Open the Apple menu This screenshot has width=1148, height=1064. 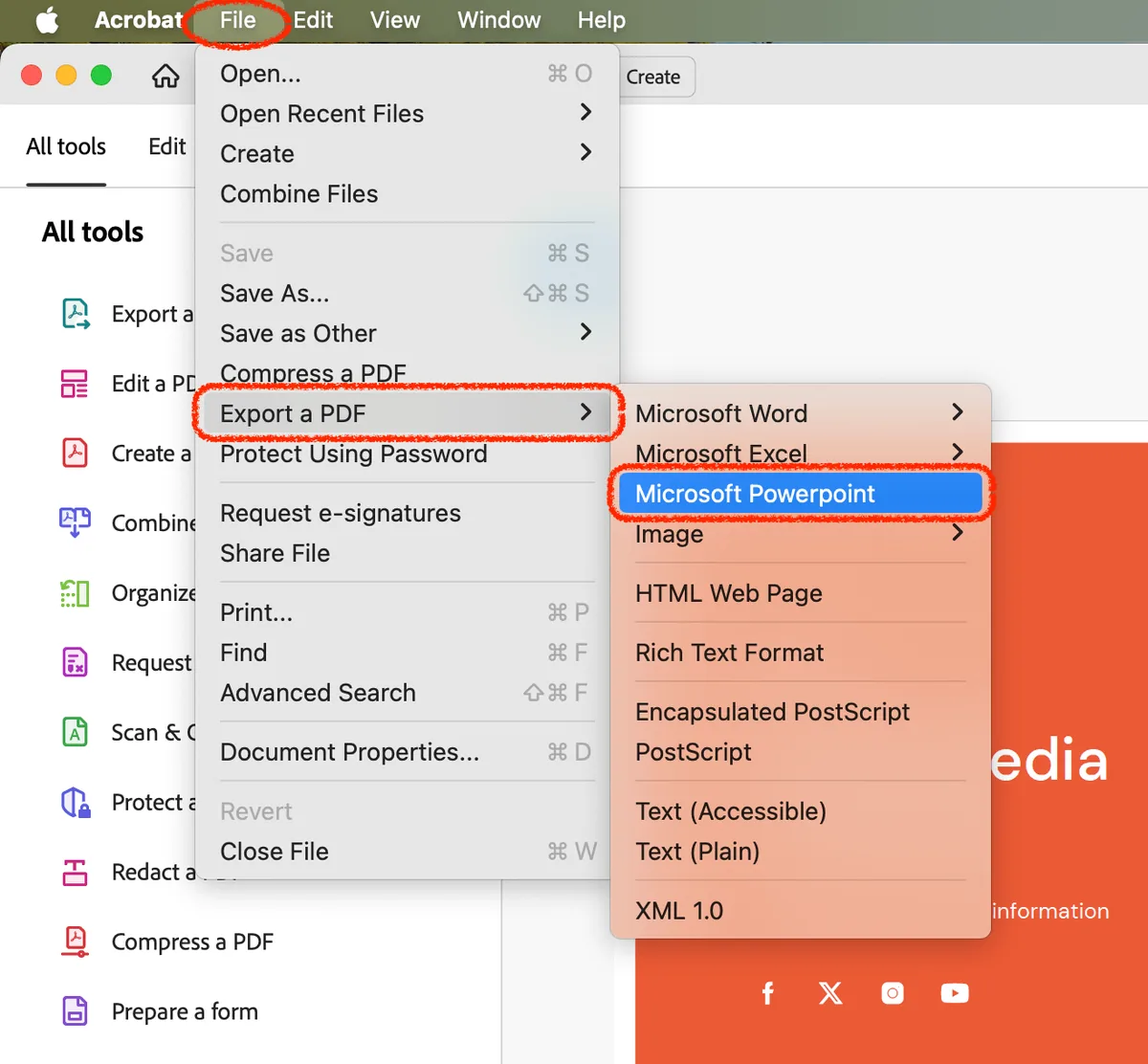[x=47, y=20]
